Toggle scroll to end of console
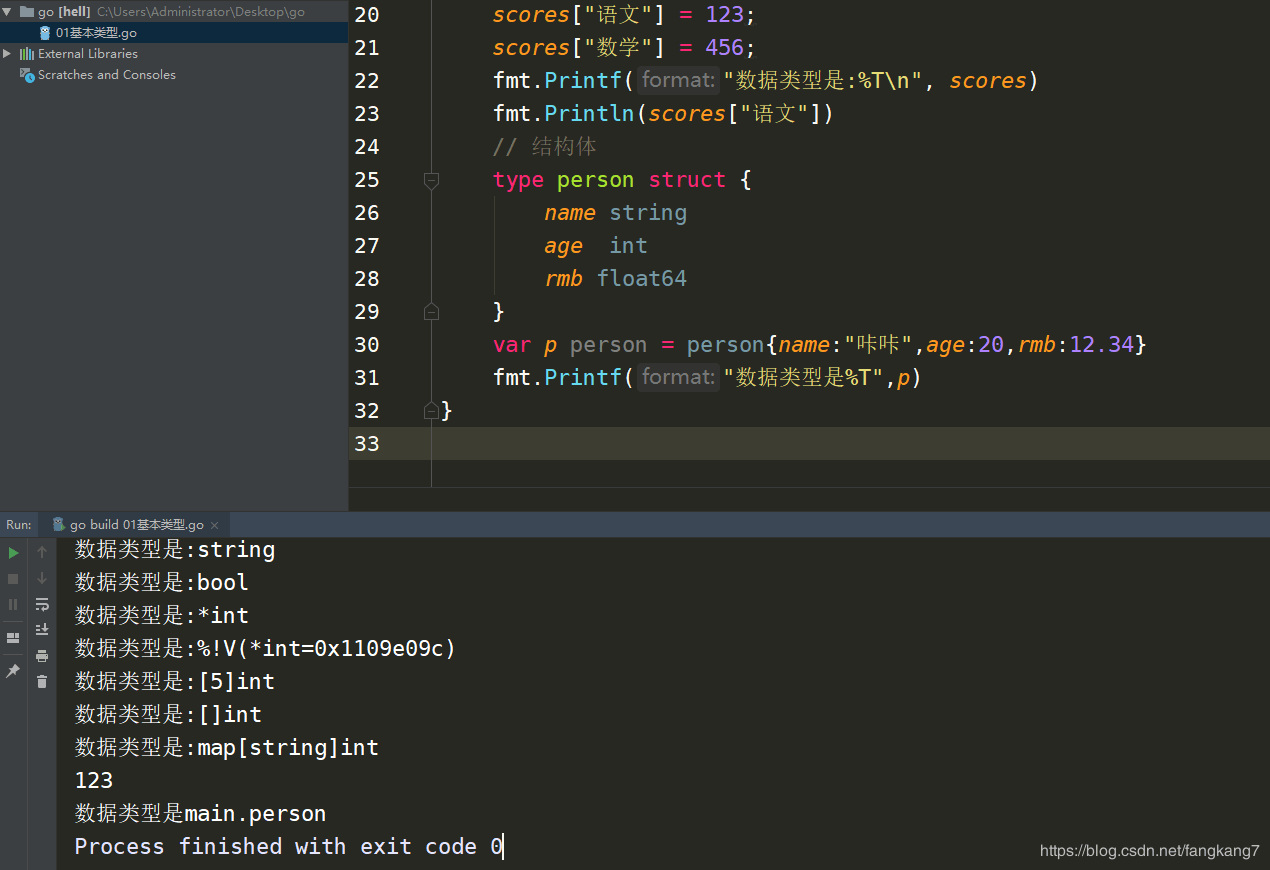This screenshot has height=870, width=1270. (x=42, y=630)
